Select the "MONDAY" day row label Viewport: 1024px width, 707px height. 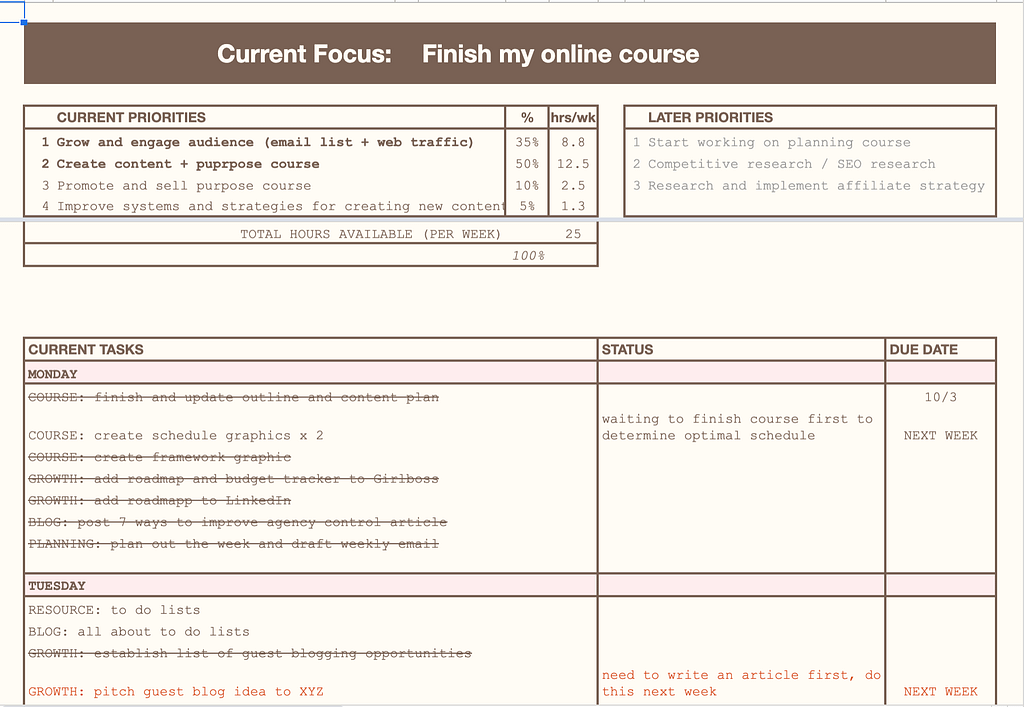pos(52,374)
